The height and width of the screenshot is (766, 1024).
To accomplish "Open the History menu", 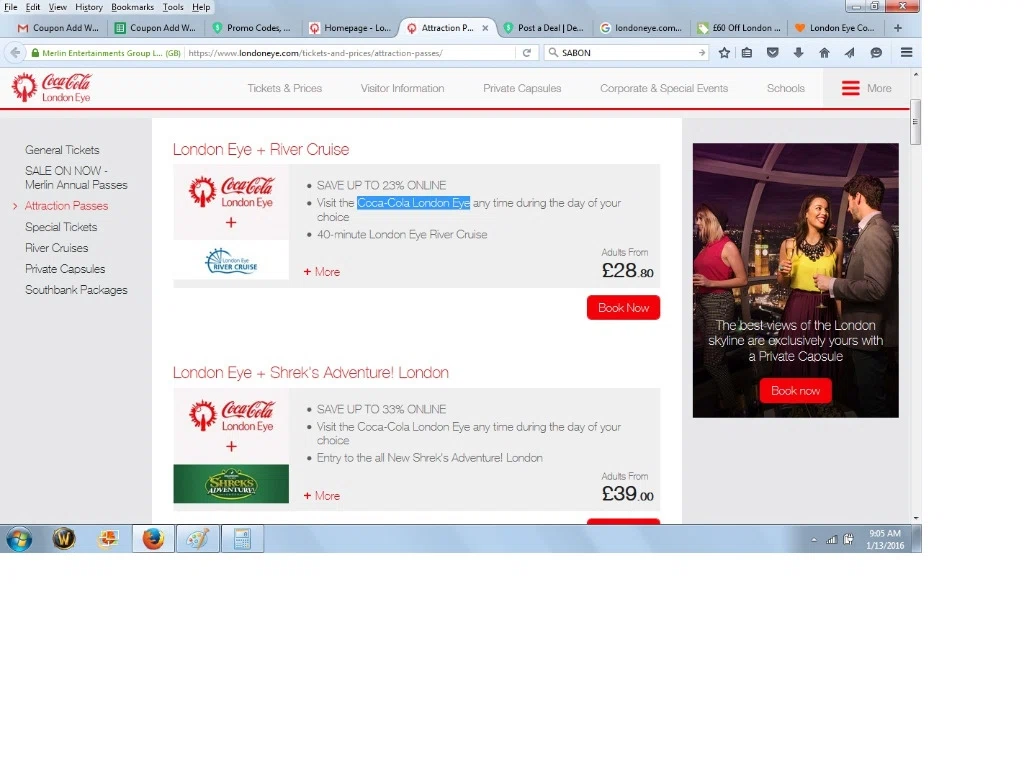I will (89, 7).
